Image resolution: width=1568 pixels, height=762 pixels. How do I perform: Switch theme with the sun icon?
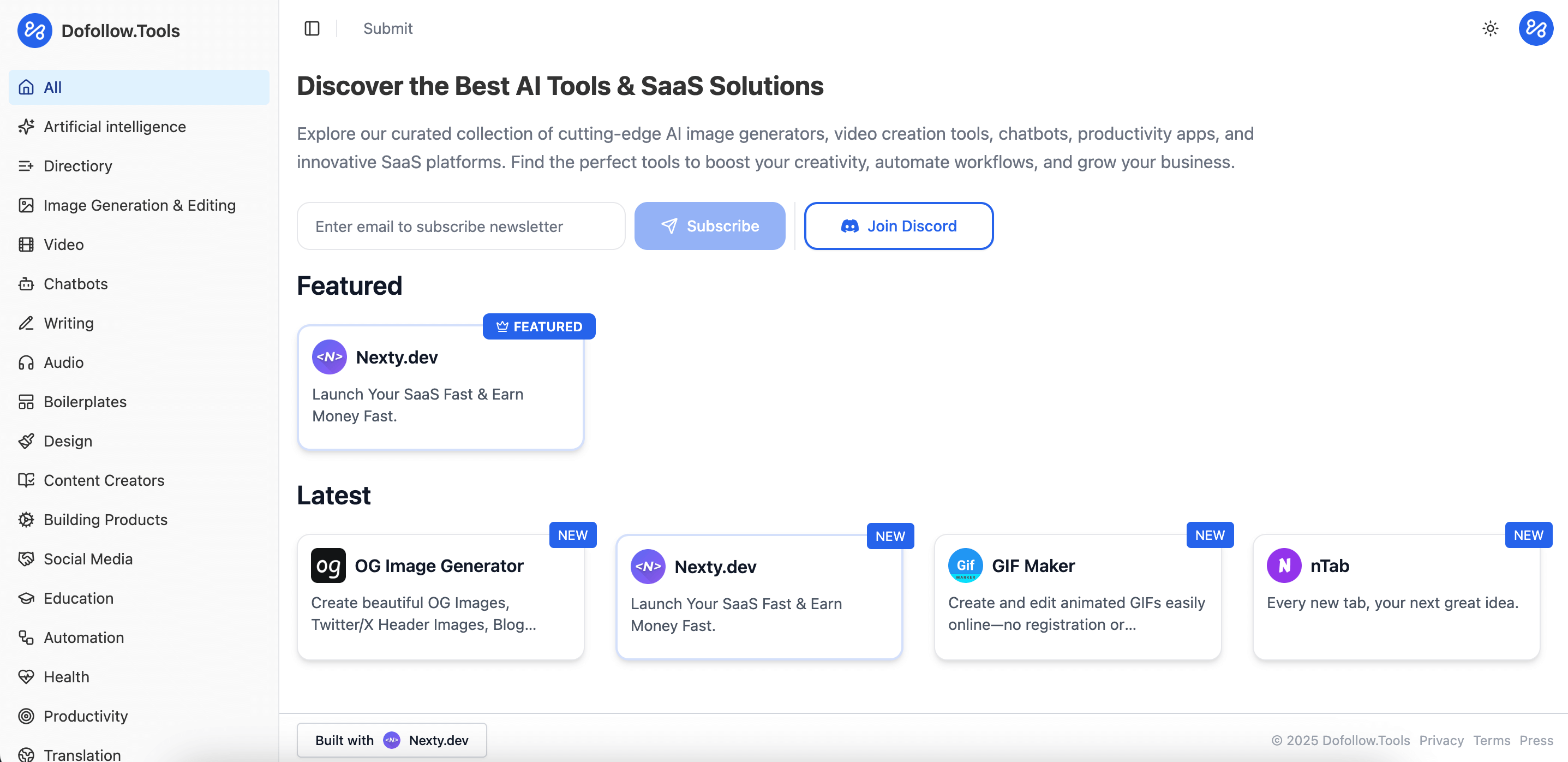click(1490, 28)
